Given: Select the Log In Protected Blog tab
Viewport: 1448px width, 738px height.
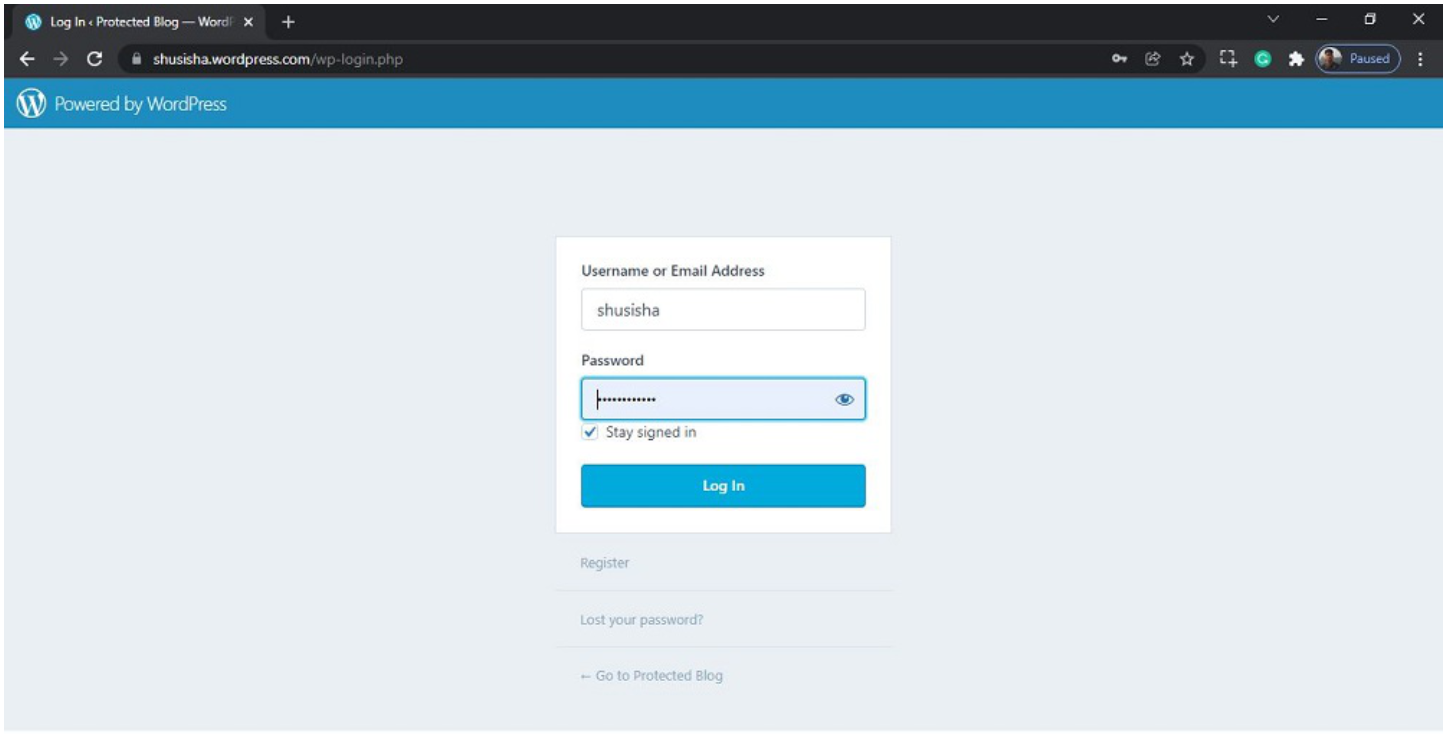Looking at the screenshot, I should pyautogui.click(x=140, y=21).
